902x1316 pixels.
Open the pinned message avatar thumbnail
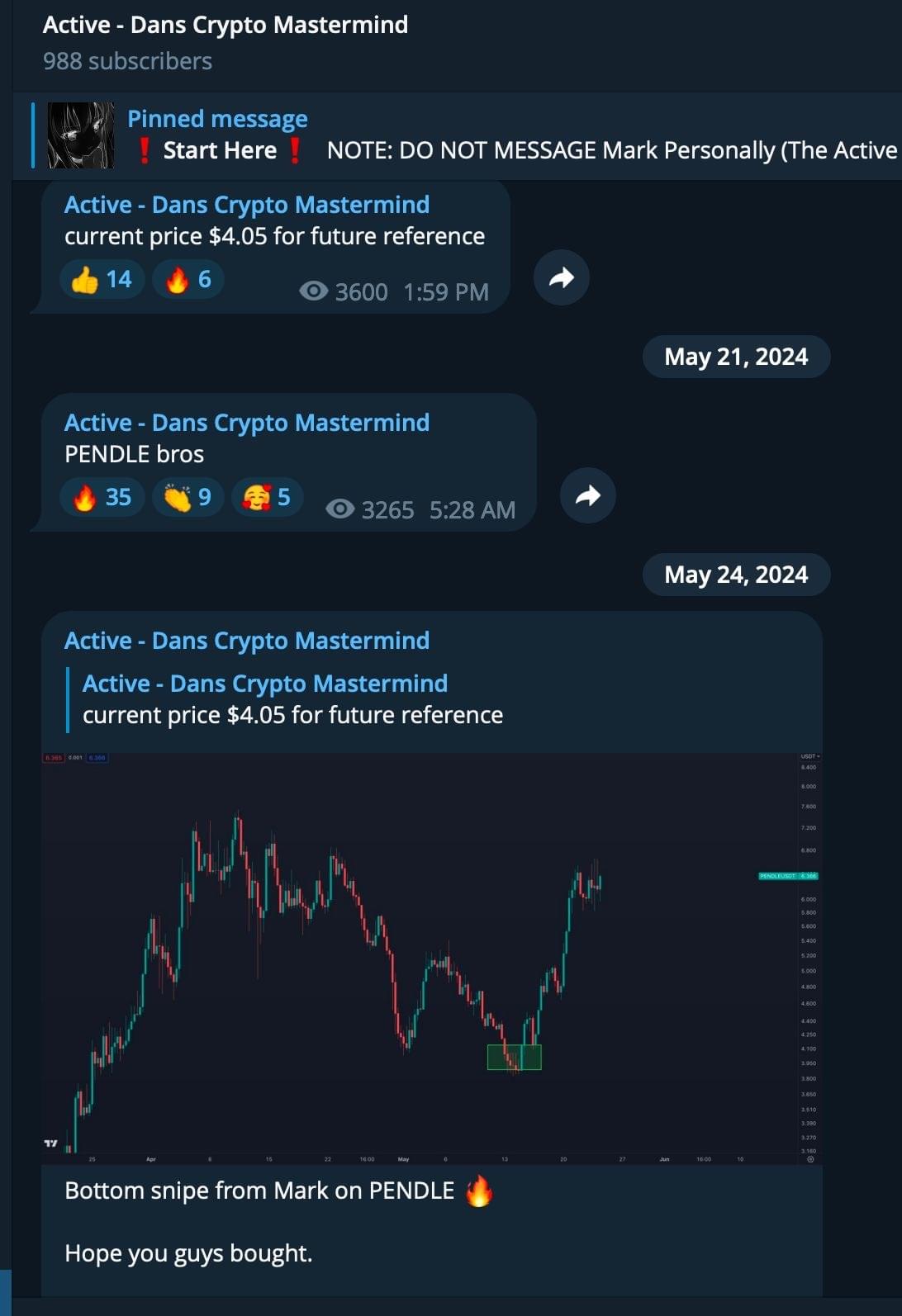pos(80,135)
